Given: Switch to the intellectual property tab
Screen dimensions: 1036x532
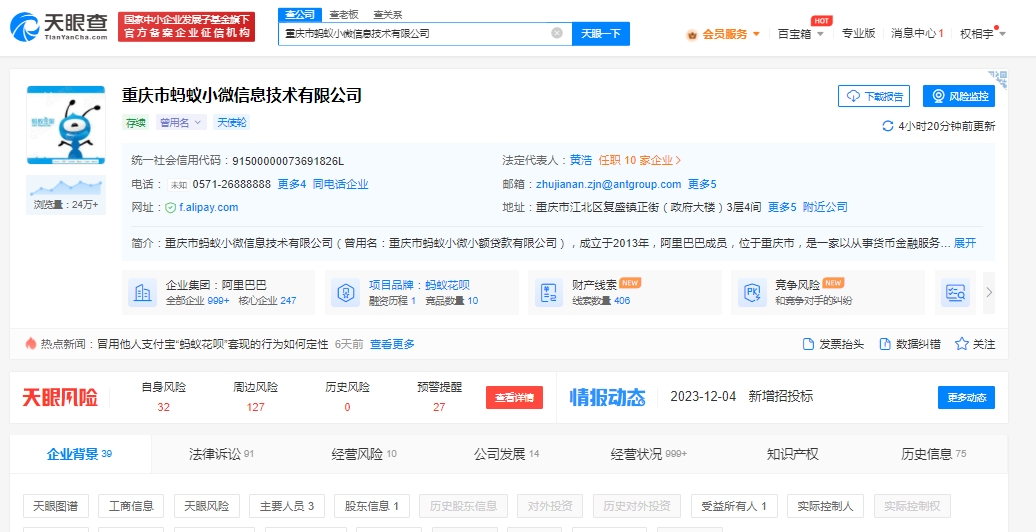Looking at the screenshot, I should coord(792,454).
